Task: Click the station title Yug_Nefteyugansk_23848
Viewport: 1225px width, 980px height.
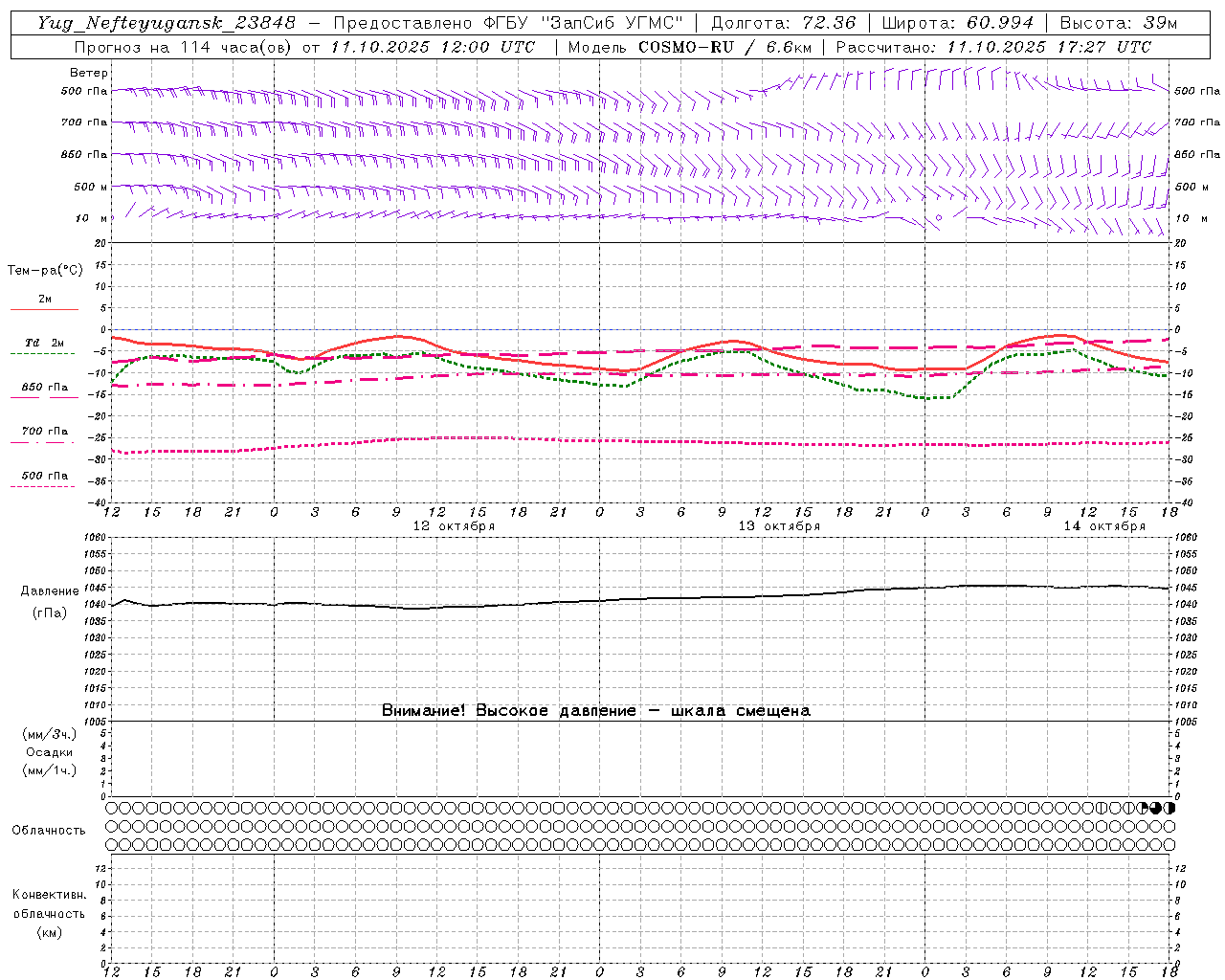Action: point(167,23)
